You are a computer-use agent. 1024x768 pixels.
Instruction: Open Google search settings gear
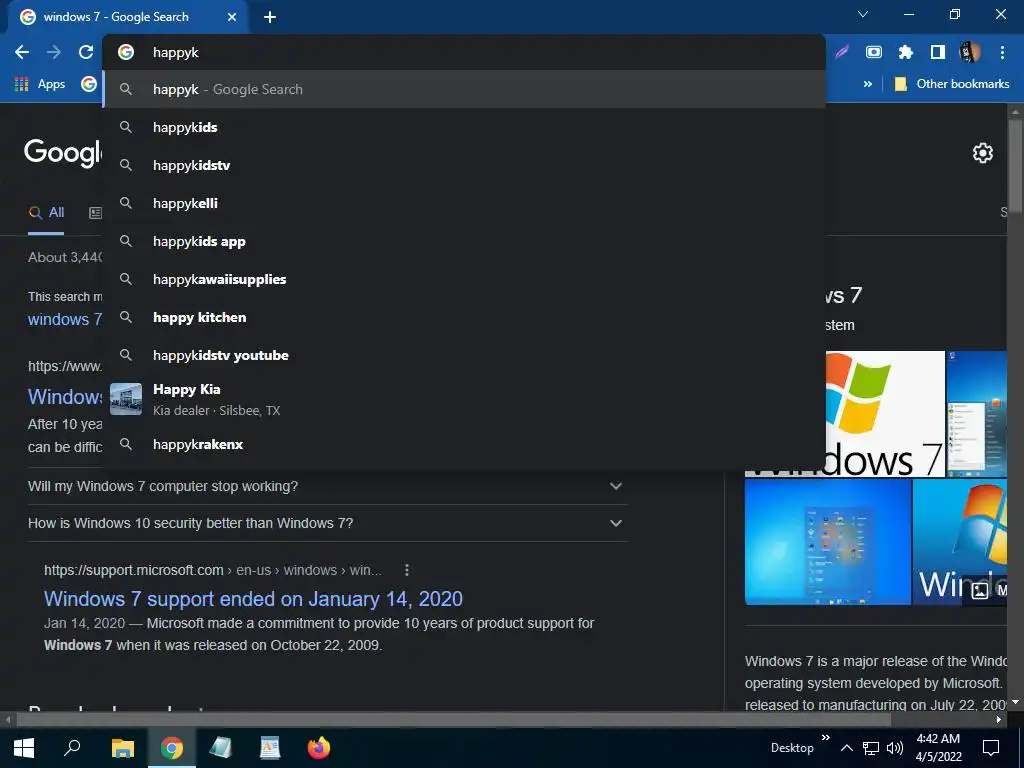click(983, 153)
